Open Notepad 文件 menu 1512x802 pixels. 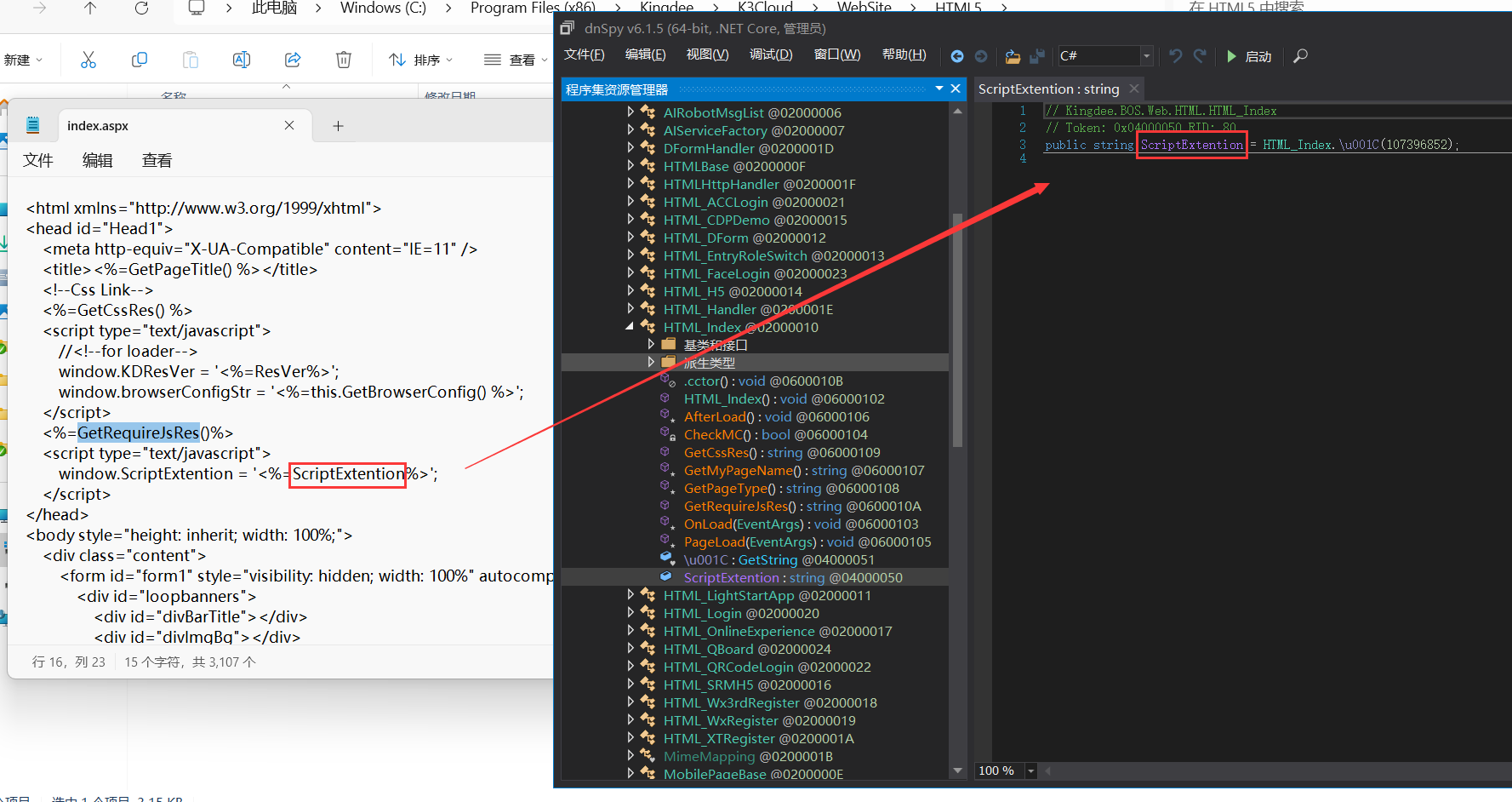coord(38,160)
